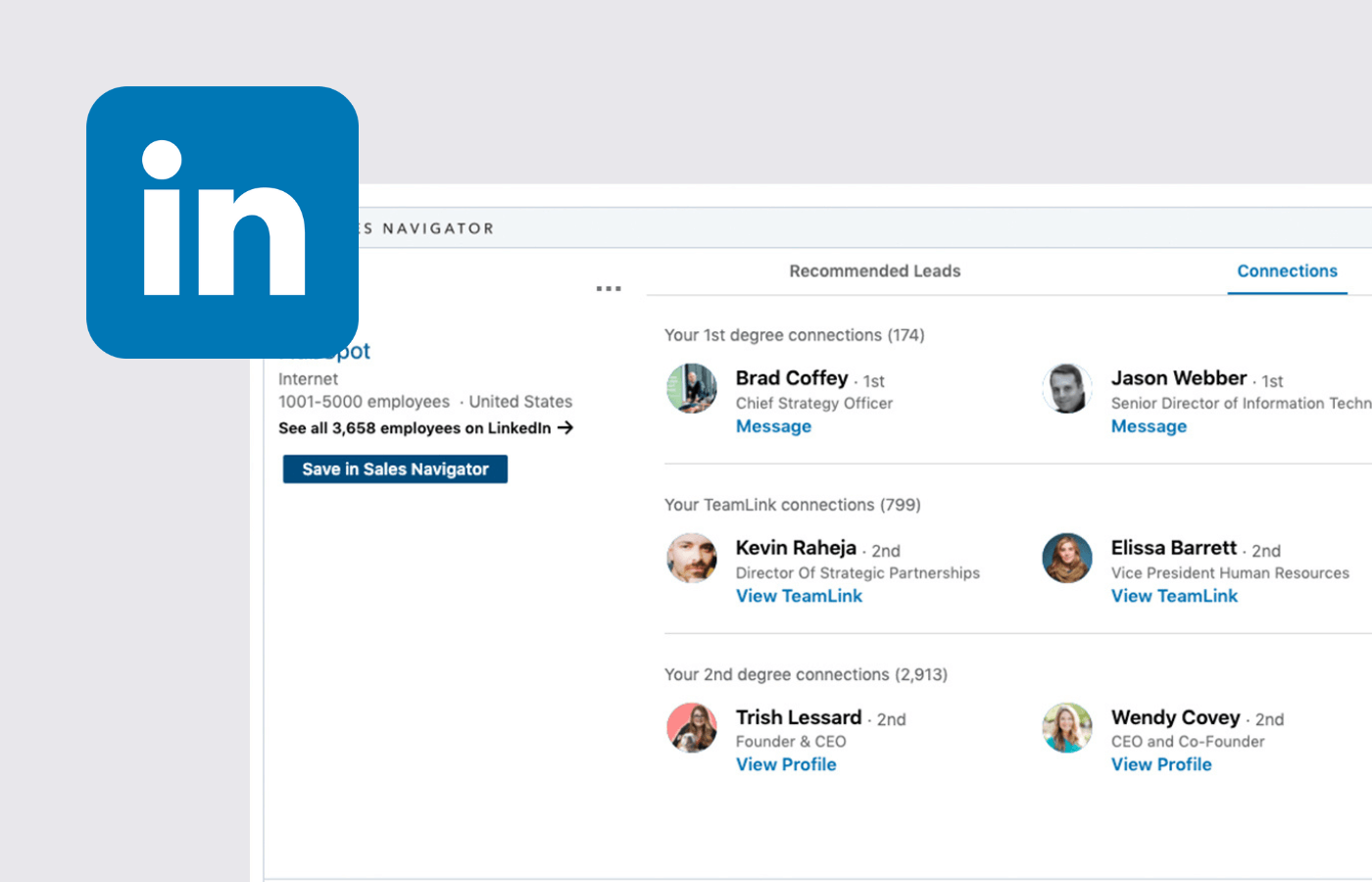Image resolution: width=1372 pixels, height=882 pixels.
Task: Click Your TeamLink connections (799) heading
Action: point(793,505)
